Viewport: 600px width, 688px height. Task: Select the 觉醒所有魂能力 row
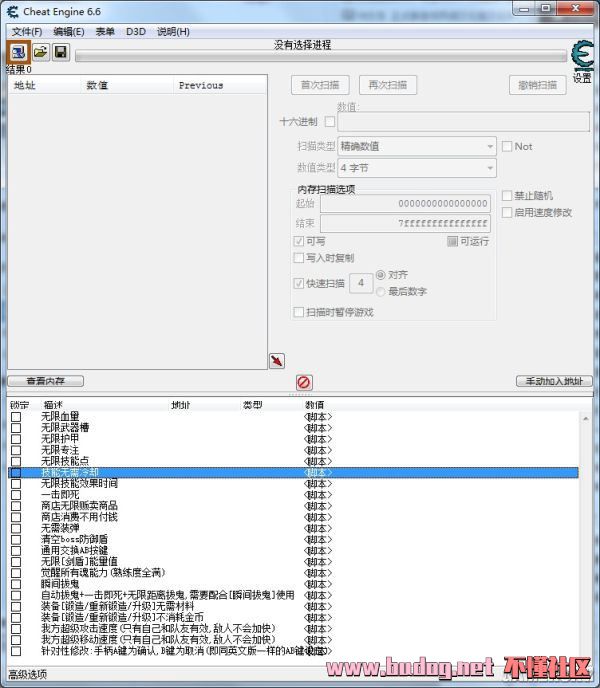pos(293,573)
